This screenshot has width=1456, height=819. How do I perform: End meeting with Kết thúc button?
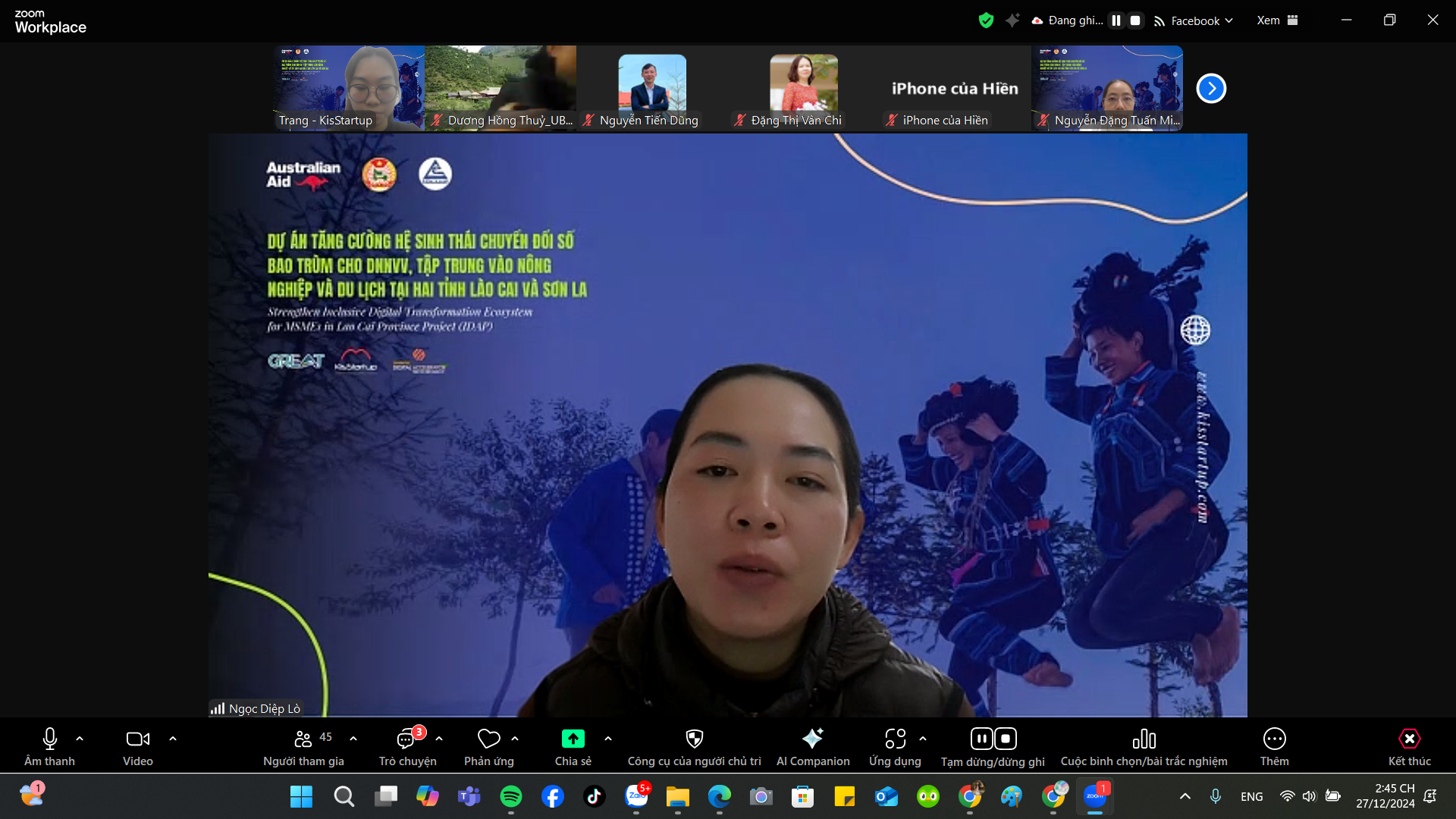coord(1409,747)
